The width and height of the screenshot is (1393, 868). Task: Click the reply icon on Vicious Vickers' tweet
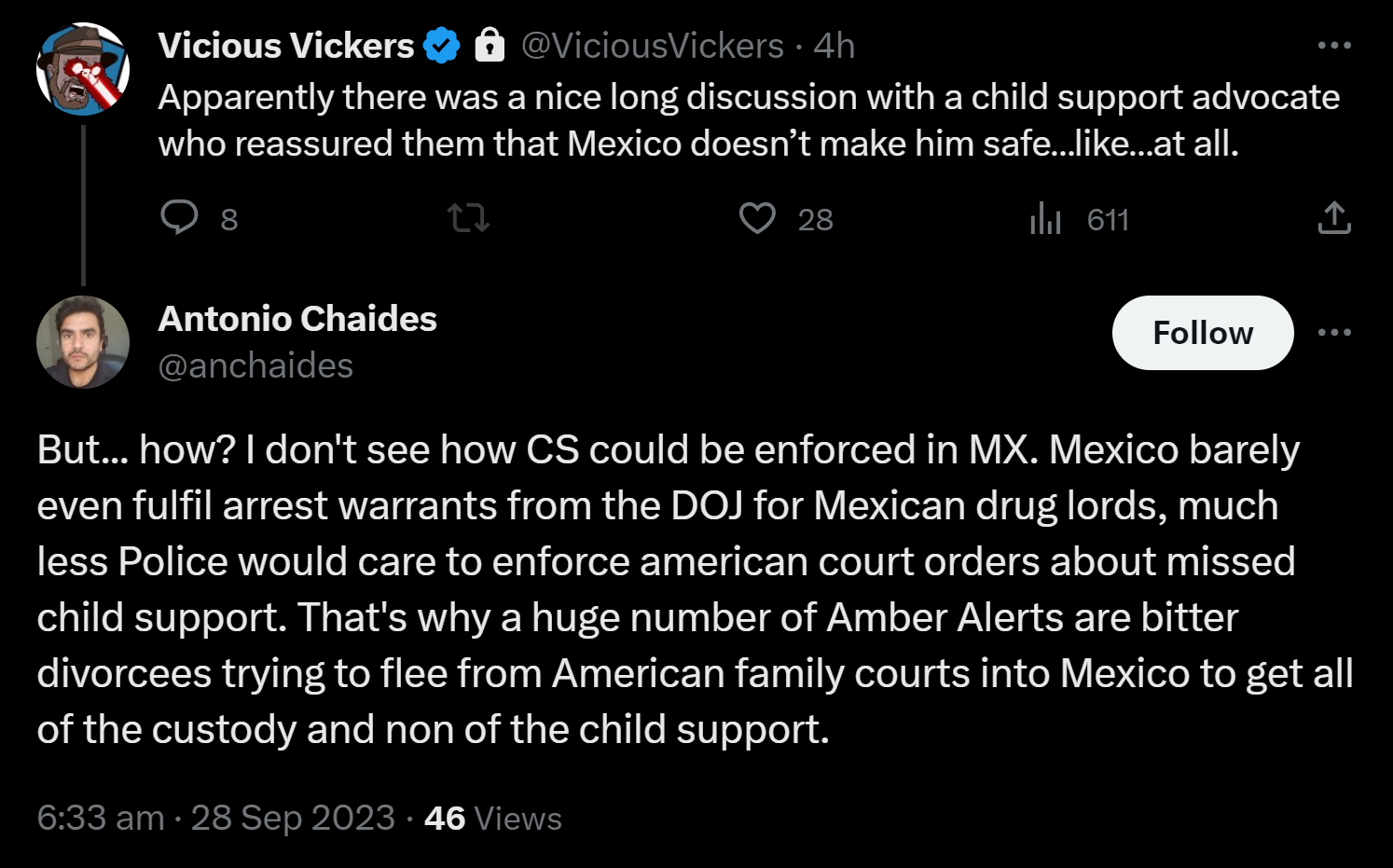[179, 218]
